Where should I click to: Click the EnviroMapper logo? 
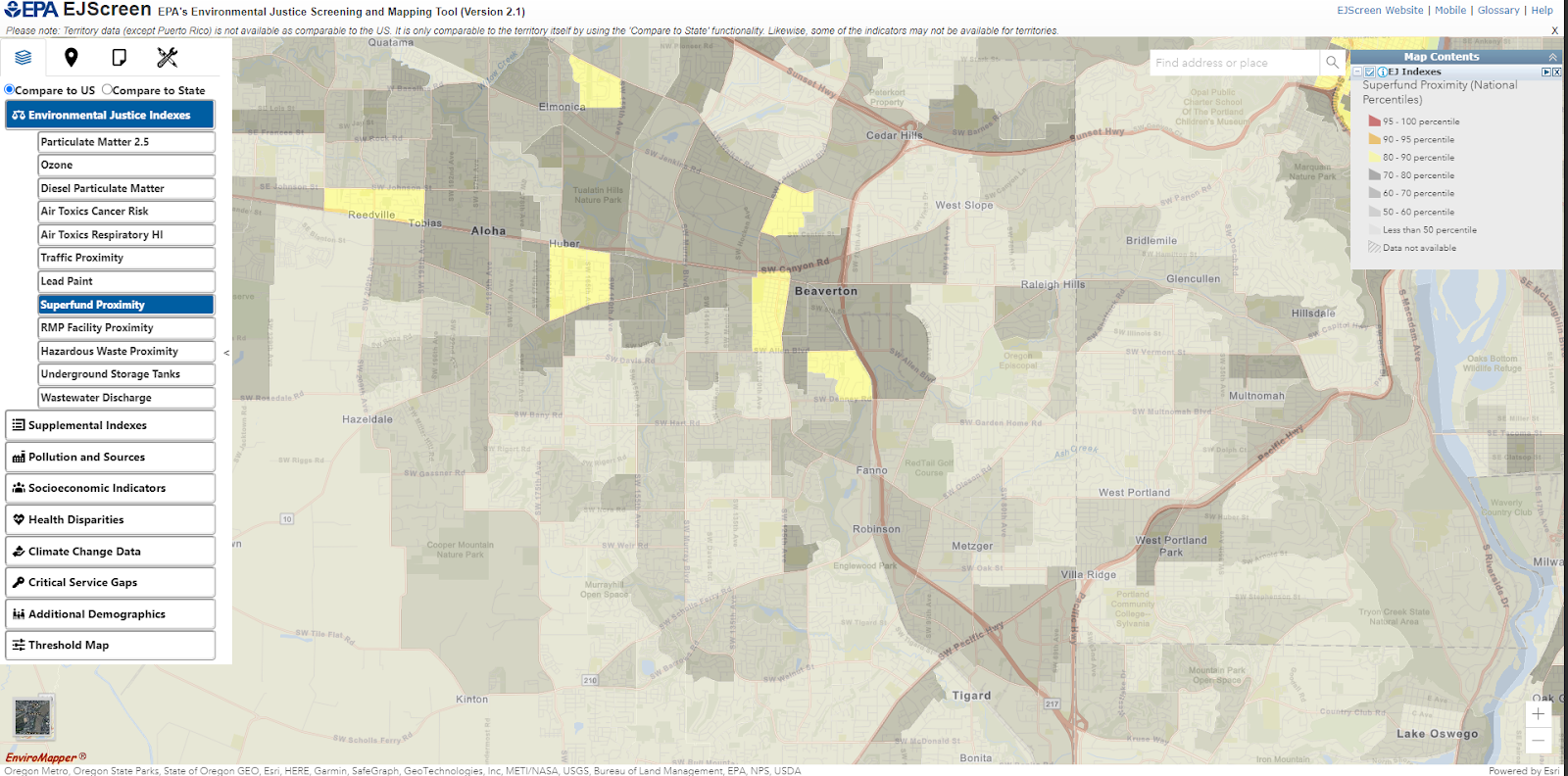pos(46,757)
